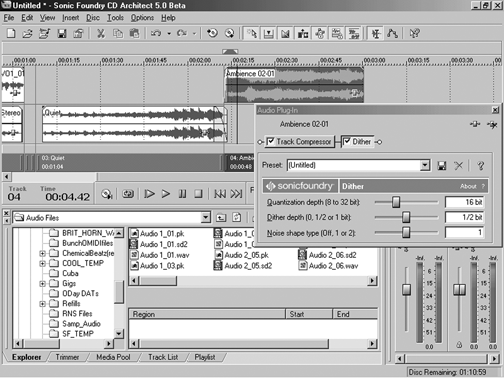This screenshot has width=504, height=378.
Task: Click the Pause transport button
Action: pos(182,194)
